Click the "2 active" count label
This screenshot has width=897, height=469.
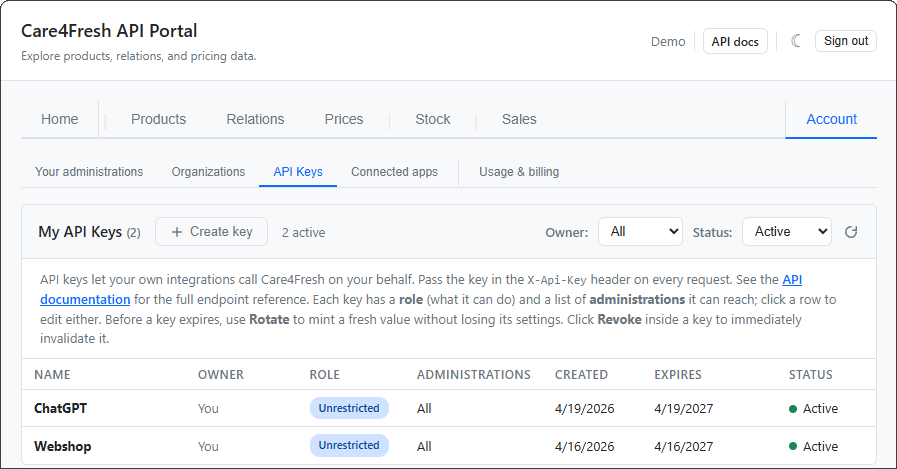(303, 232)
